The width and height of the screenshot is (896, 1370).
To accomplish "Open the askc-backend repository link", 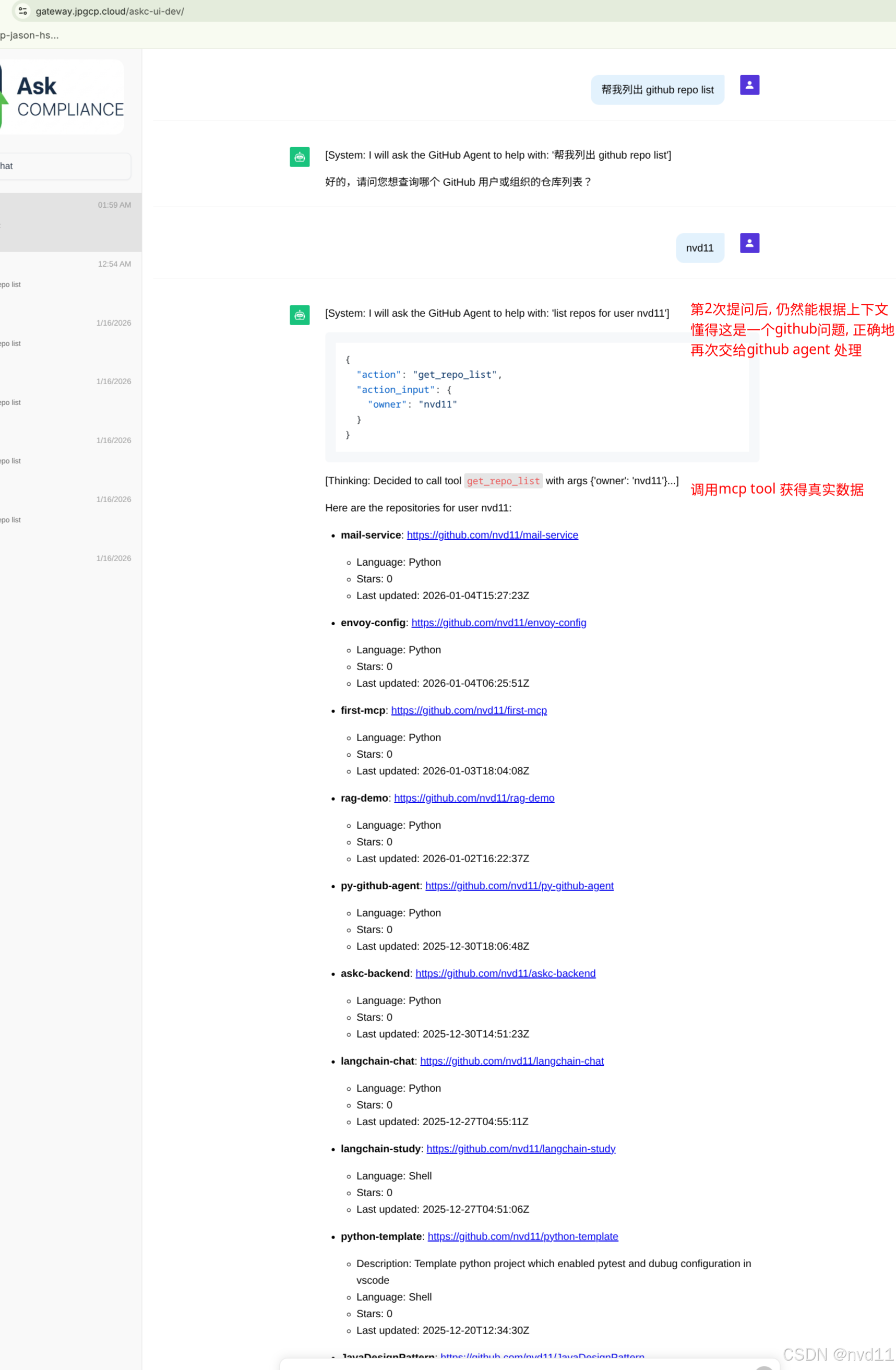I will [505, 973].
